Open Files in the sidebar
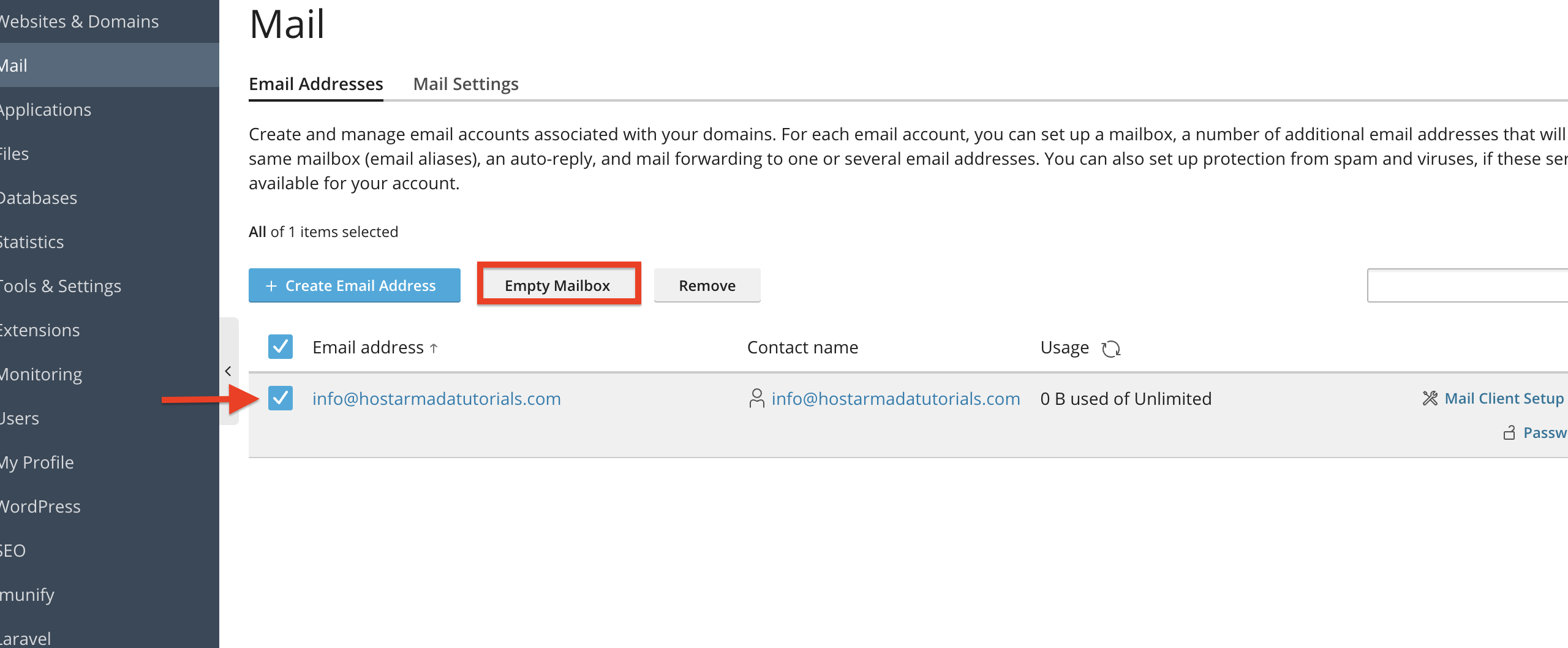The width and height of the screenshot is (1568, 648). (x=110, y=154)
